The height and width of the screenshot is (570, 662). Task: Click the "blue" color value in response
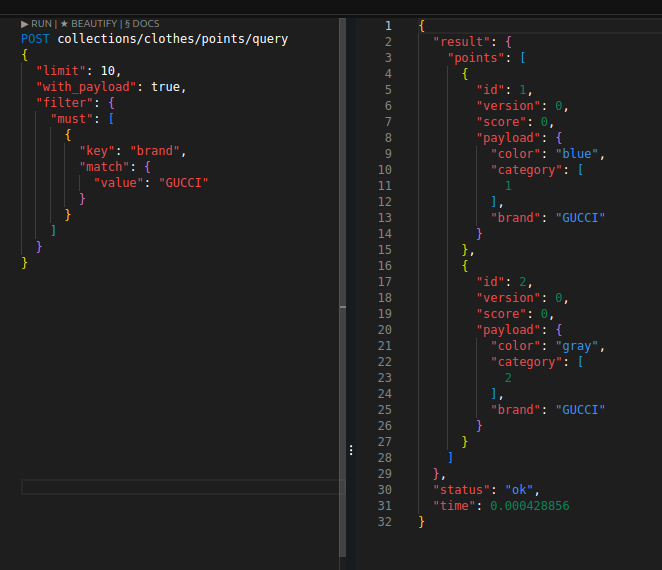point(579,154)
